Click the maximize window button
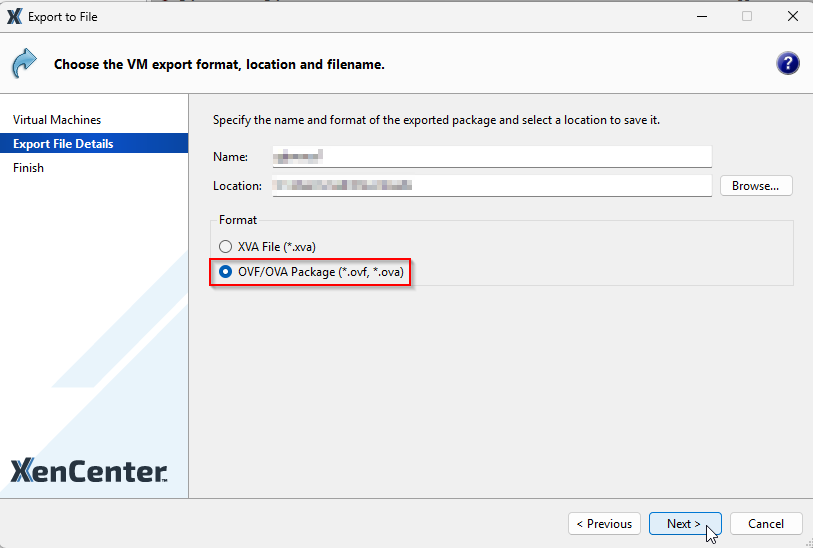The image size is (813, 548). point(746,17)
